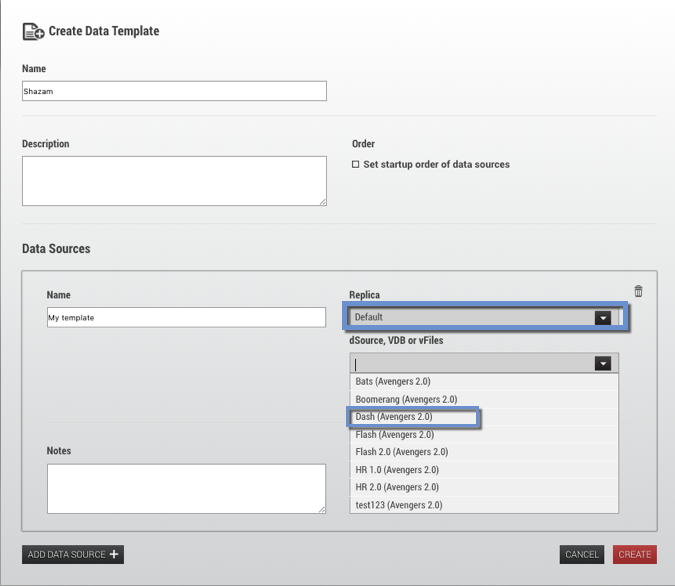Image resolution: width=675 pixels, height=586 pixels.
Task: Pick Flash (Avengers 2.0) entry
Action: (x=395, y=435)
